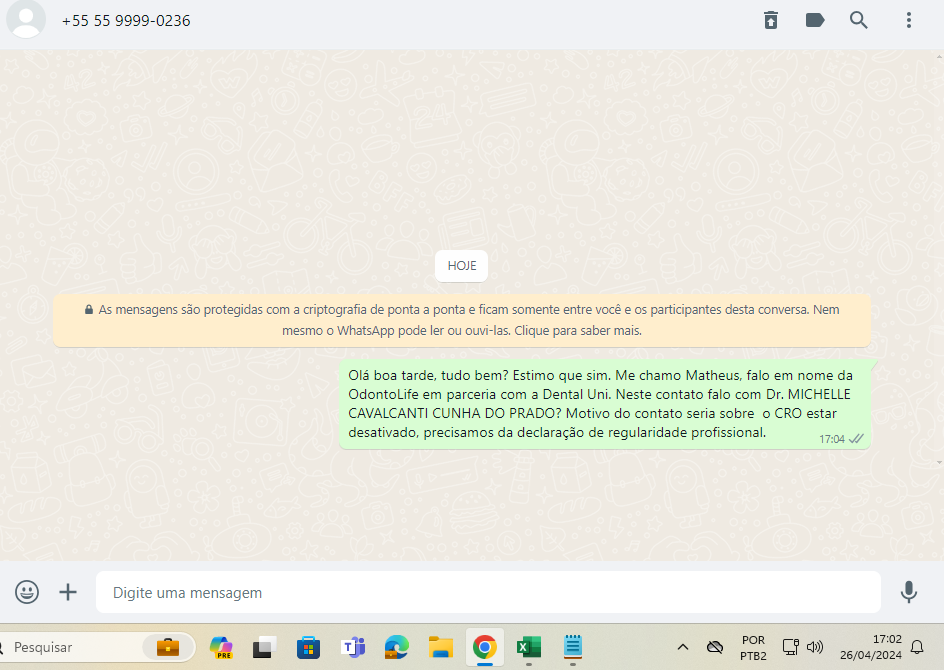
Task: Open the end-to-end encryption notice
Action: click(462, 320)
